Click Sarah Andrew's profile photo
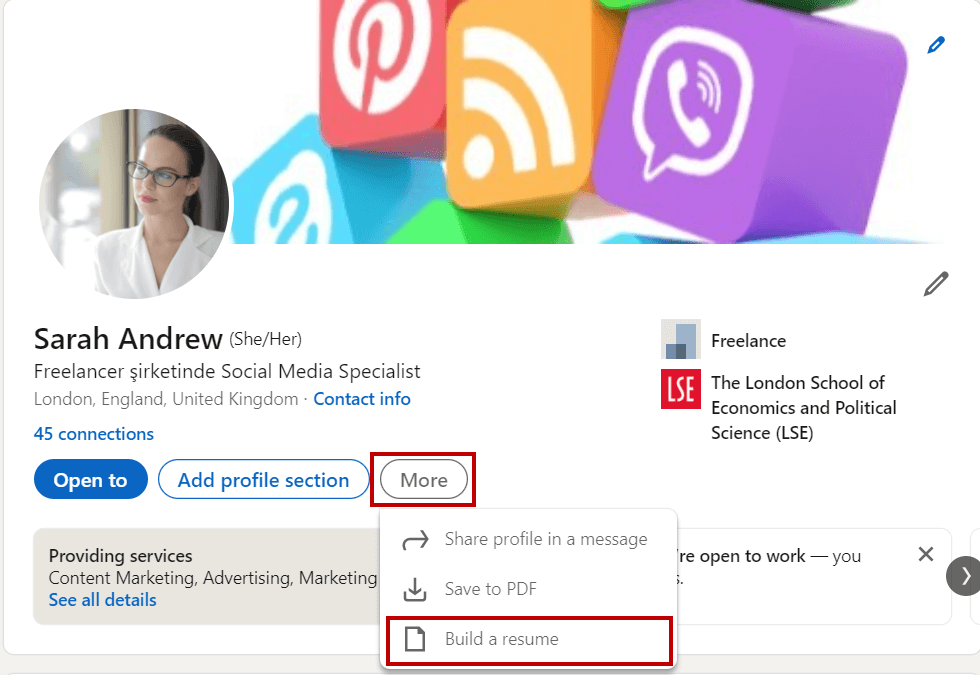Viewport: 980px width, 675px height. click(x=134, y=204)
